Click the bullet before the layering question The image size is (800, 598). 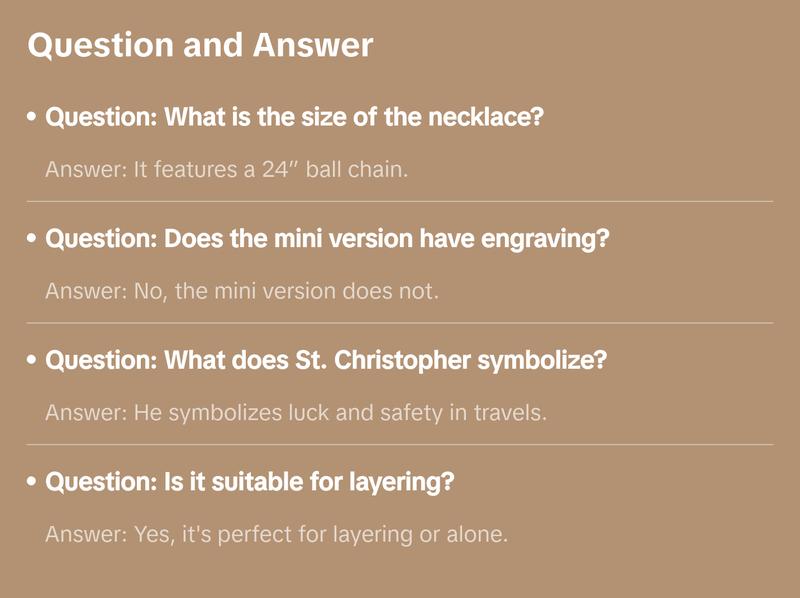(33, 482)
